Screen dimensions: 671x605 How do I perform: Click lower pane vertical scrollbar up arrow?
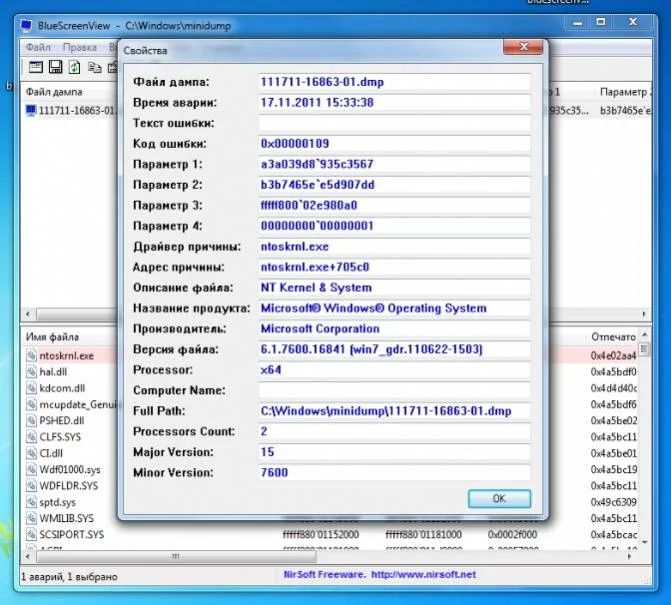644,335
